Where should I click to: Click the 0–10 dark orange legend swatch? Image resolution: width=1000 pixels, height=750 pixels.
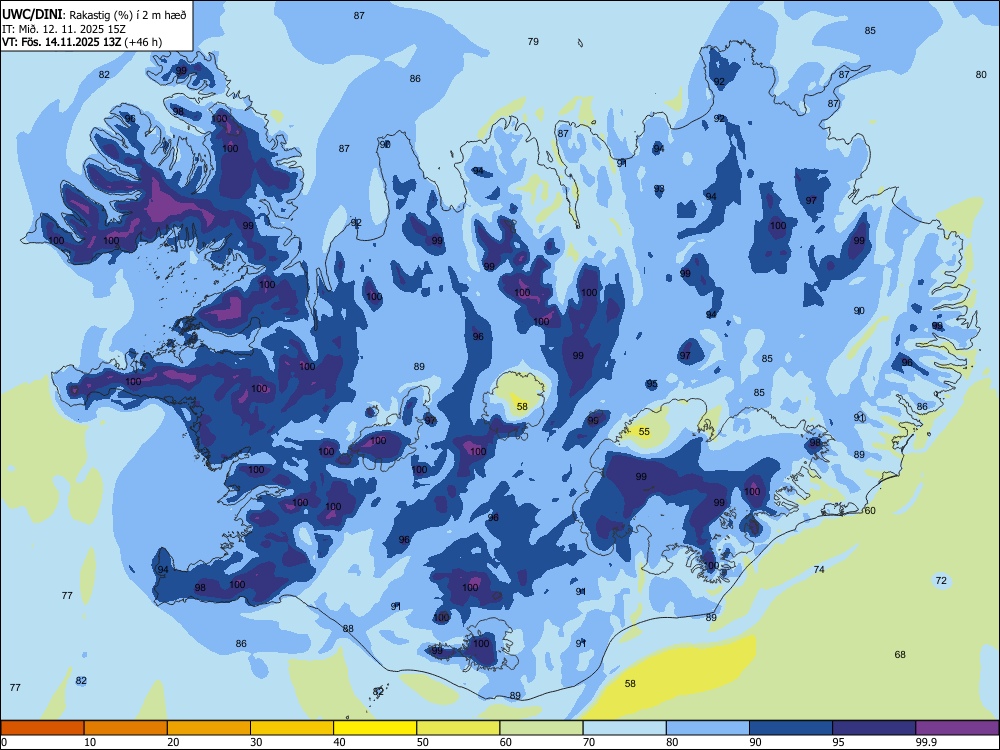click(x=42, y=728)
